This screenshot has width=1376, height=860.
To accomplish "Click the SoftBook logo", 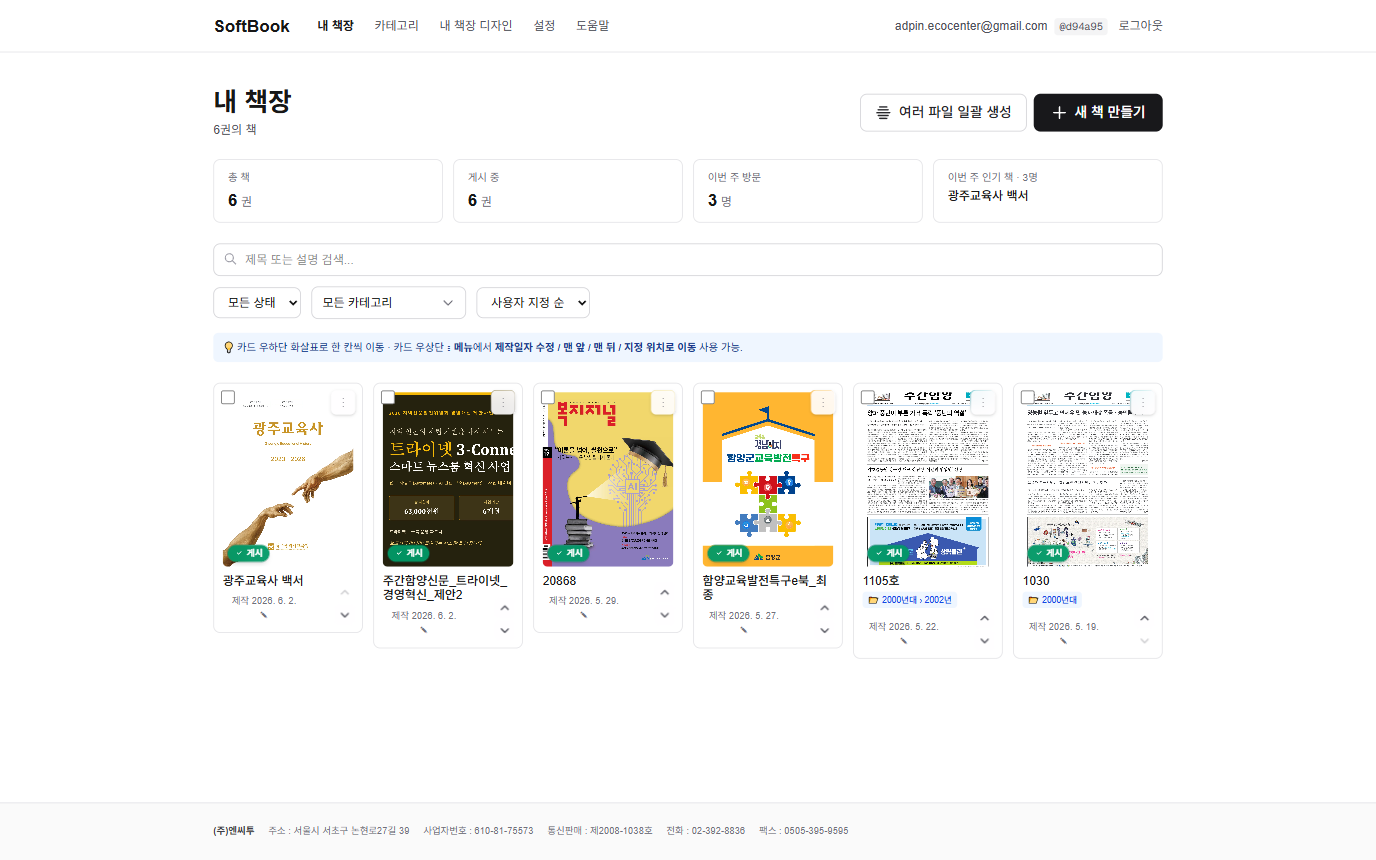I will pyautogui.click(x=252, y=26).
